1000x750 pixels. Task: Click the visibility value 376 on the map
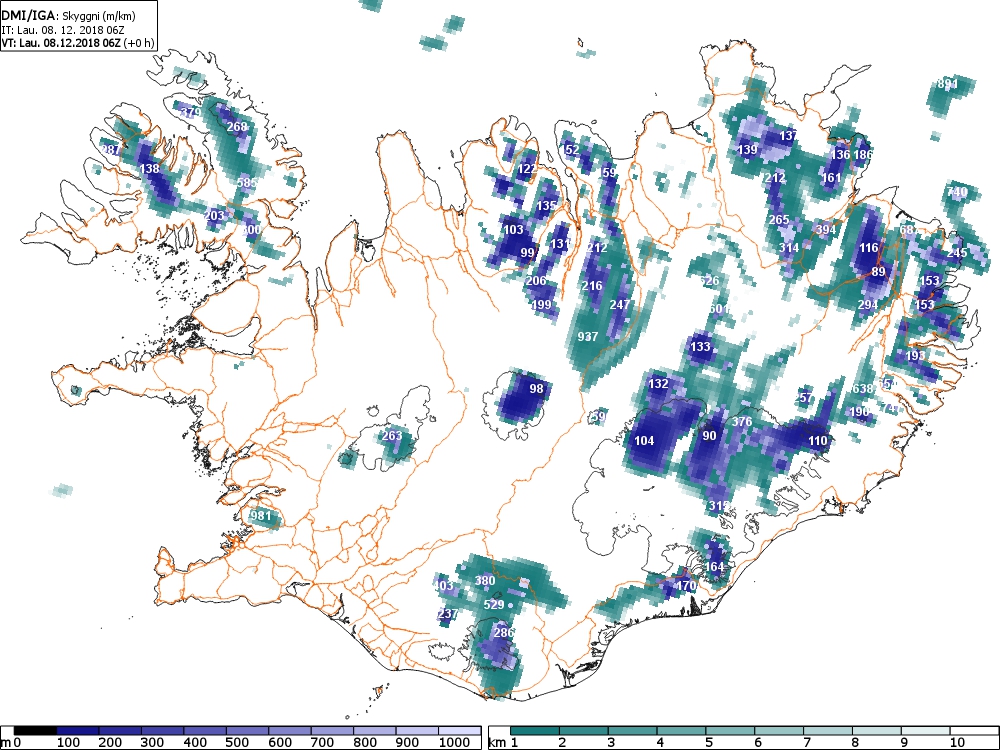(x=742, y=422)
